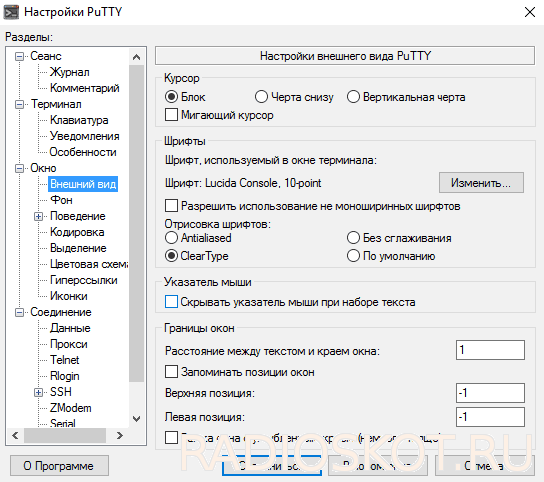The image size is (544, 482).
Task: Expand the SSH tree node
Action: (39, 392)
